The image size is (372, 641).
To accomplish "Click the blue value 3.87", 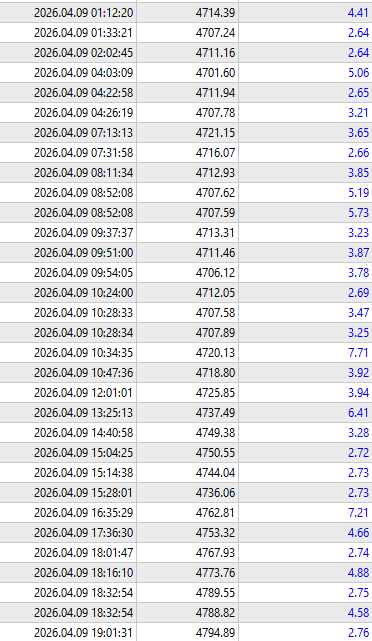I will tap(359, 253).
